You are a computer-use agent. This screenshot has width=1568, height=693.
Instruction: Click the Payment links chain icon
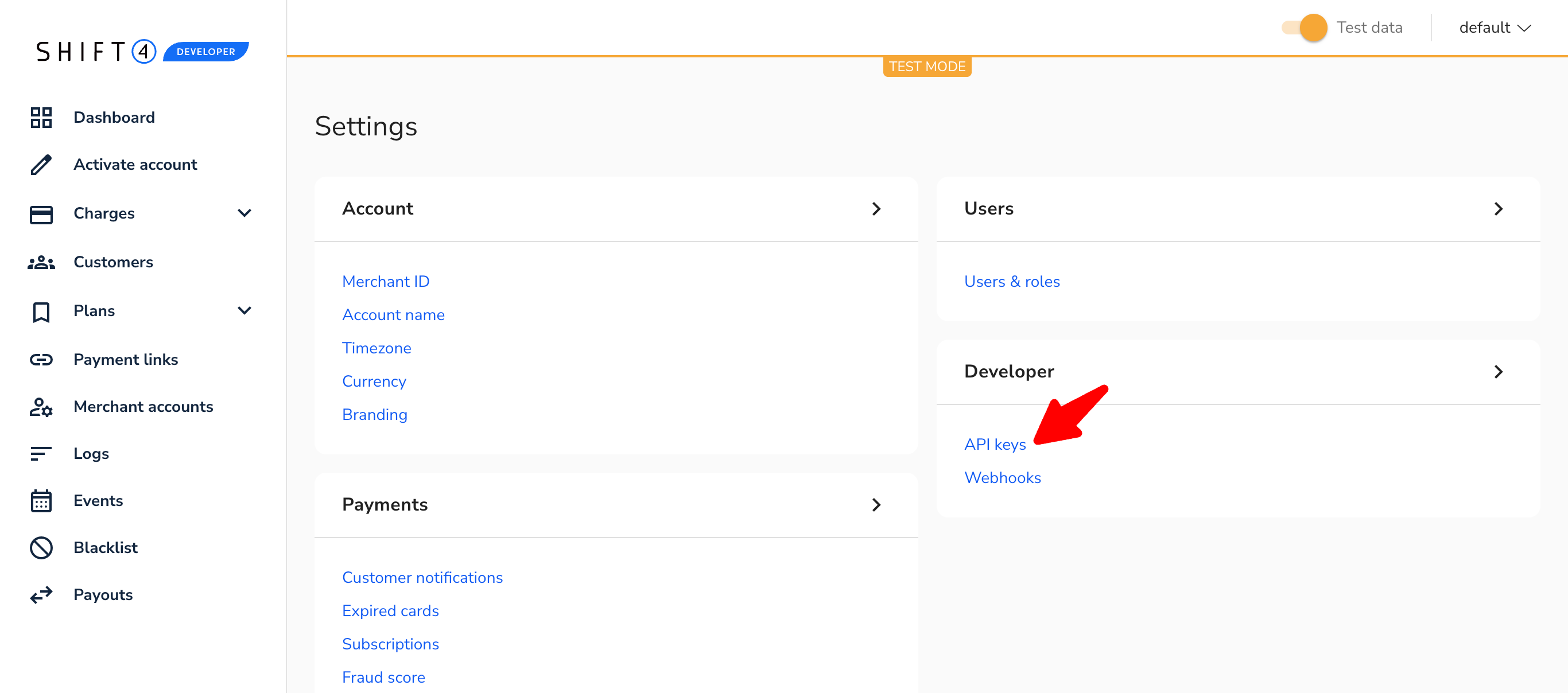pyautogui.click(x=41, y=360)
